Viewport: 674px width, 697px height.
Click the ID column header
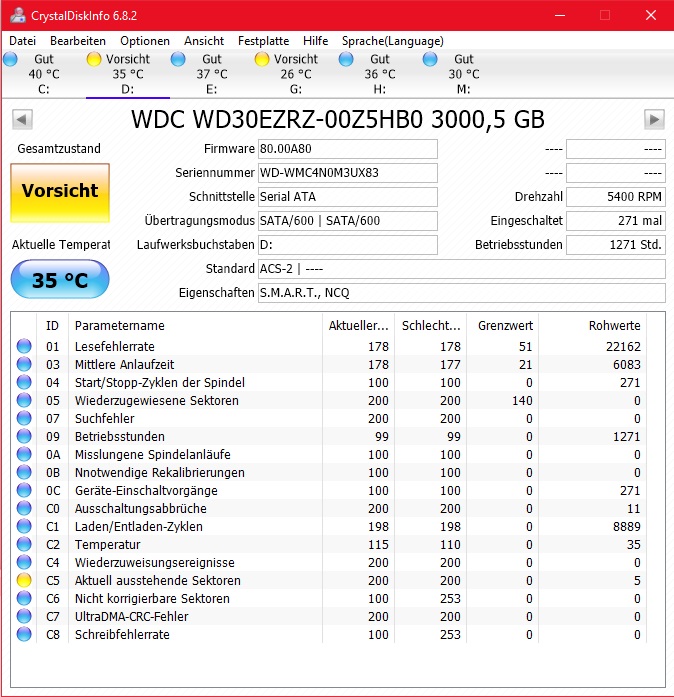(x=52, y=325)
